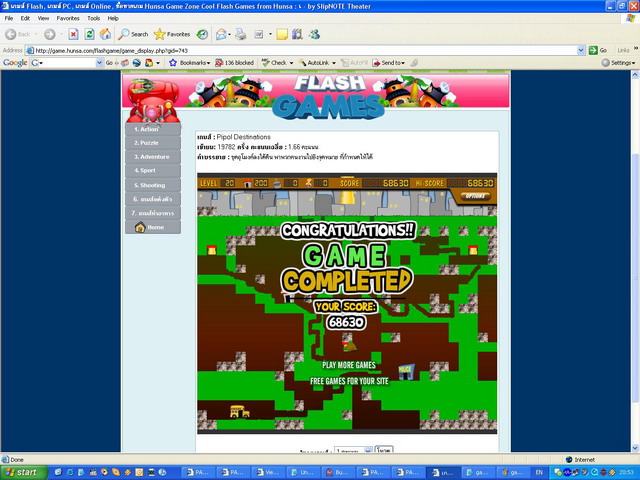The image size is (640, 480).
Task: Click the game OPTIONS button
Action: [475, 196]
